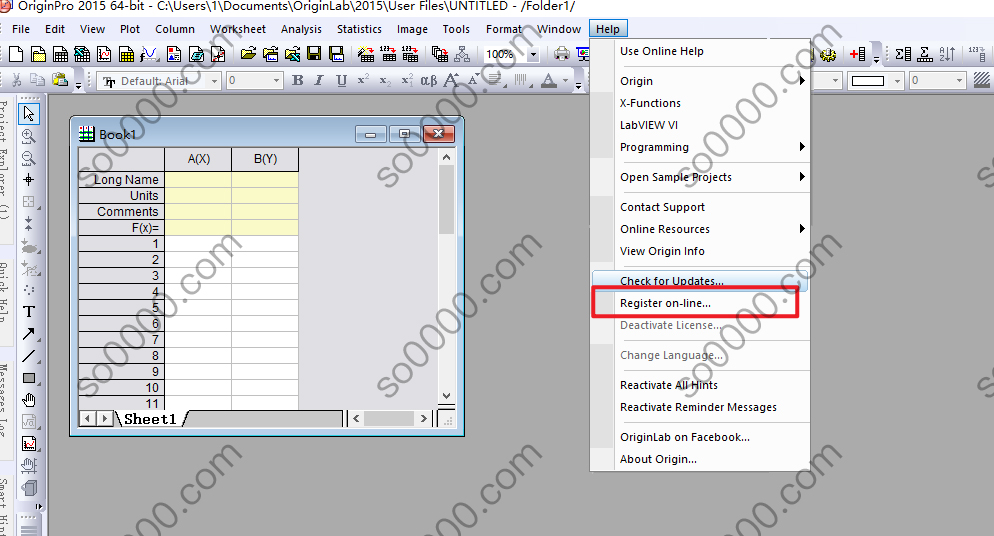Screen dimensions: 994x536
Task: Select the Zoom In tool
Action: pyautogui.click(x=29, y=136)
